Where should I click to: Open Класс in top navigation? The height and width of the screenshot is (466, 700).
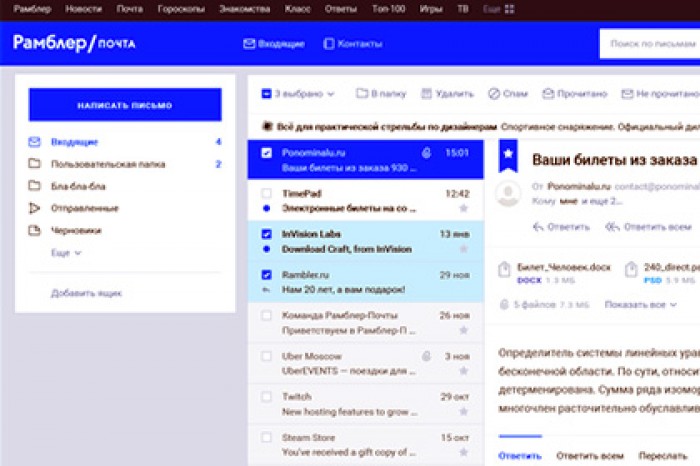pos(297,8)
